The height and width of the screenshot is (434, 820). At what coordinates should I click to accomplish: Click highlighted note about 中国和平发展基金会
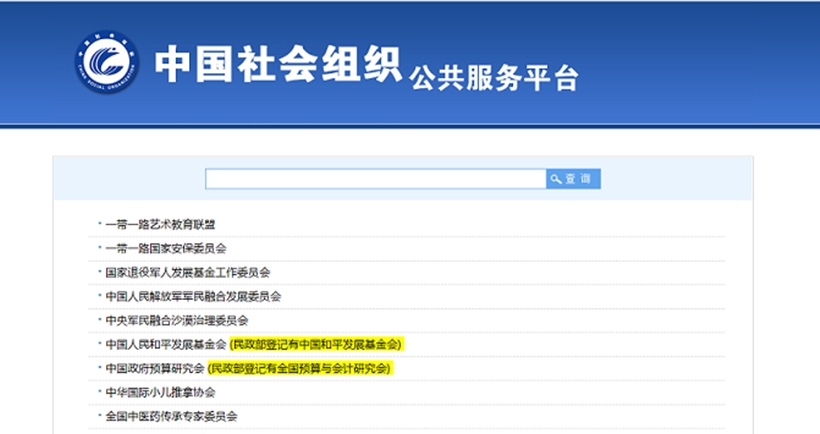coord(315,344)
